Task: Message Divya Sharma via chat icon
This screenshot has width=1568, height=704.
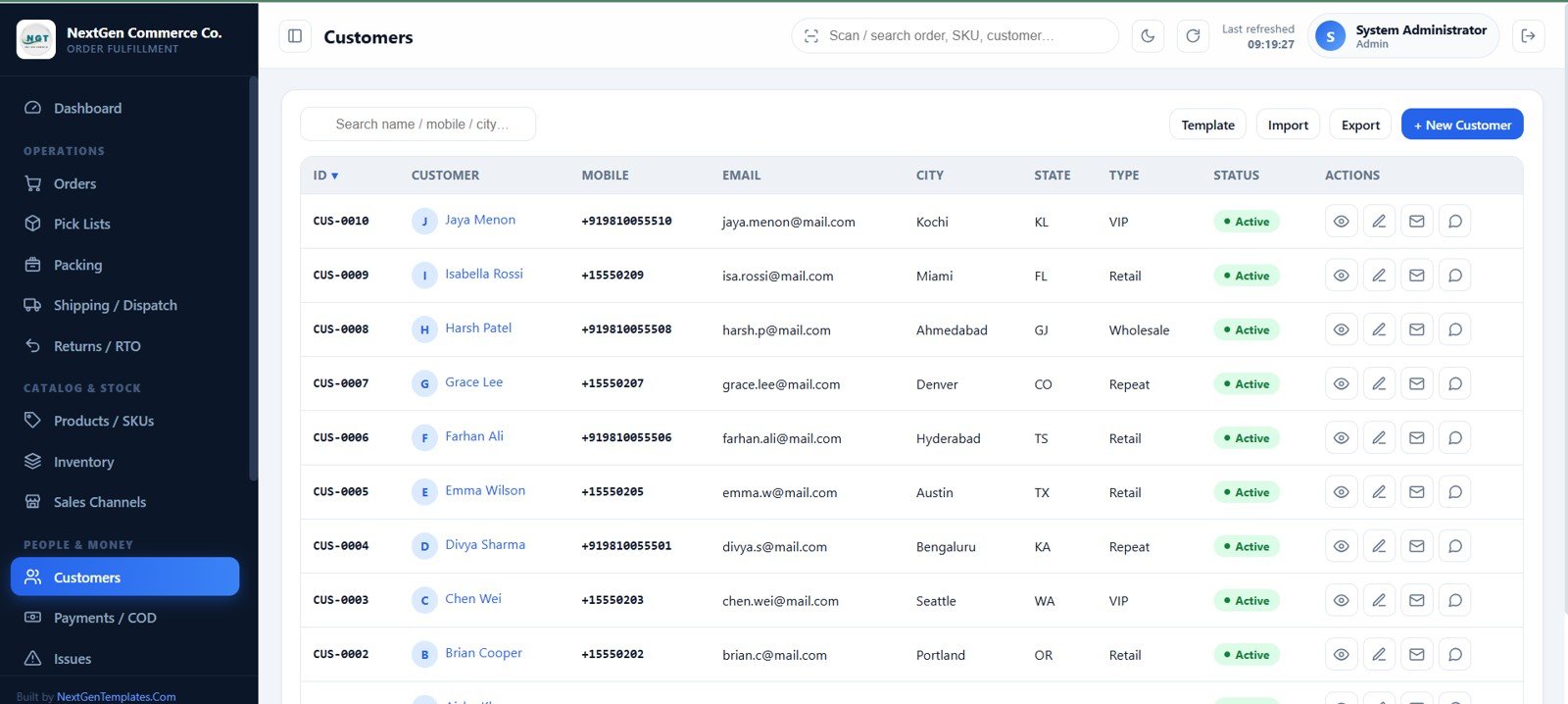Action: (1455, 546)
